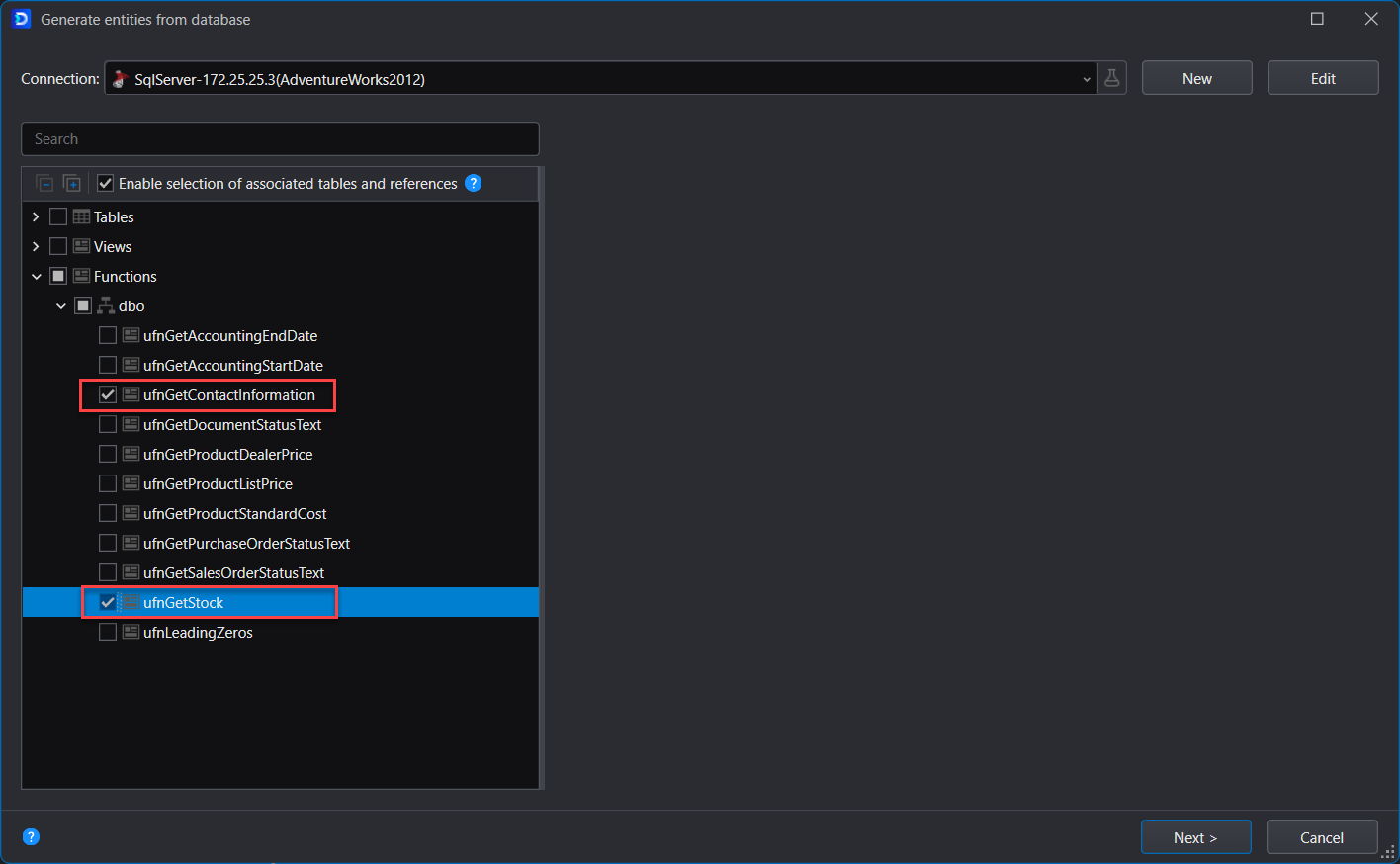1400x864 pixels.
Task: Click the expand all nodes icon
Action: pos(71,183)
